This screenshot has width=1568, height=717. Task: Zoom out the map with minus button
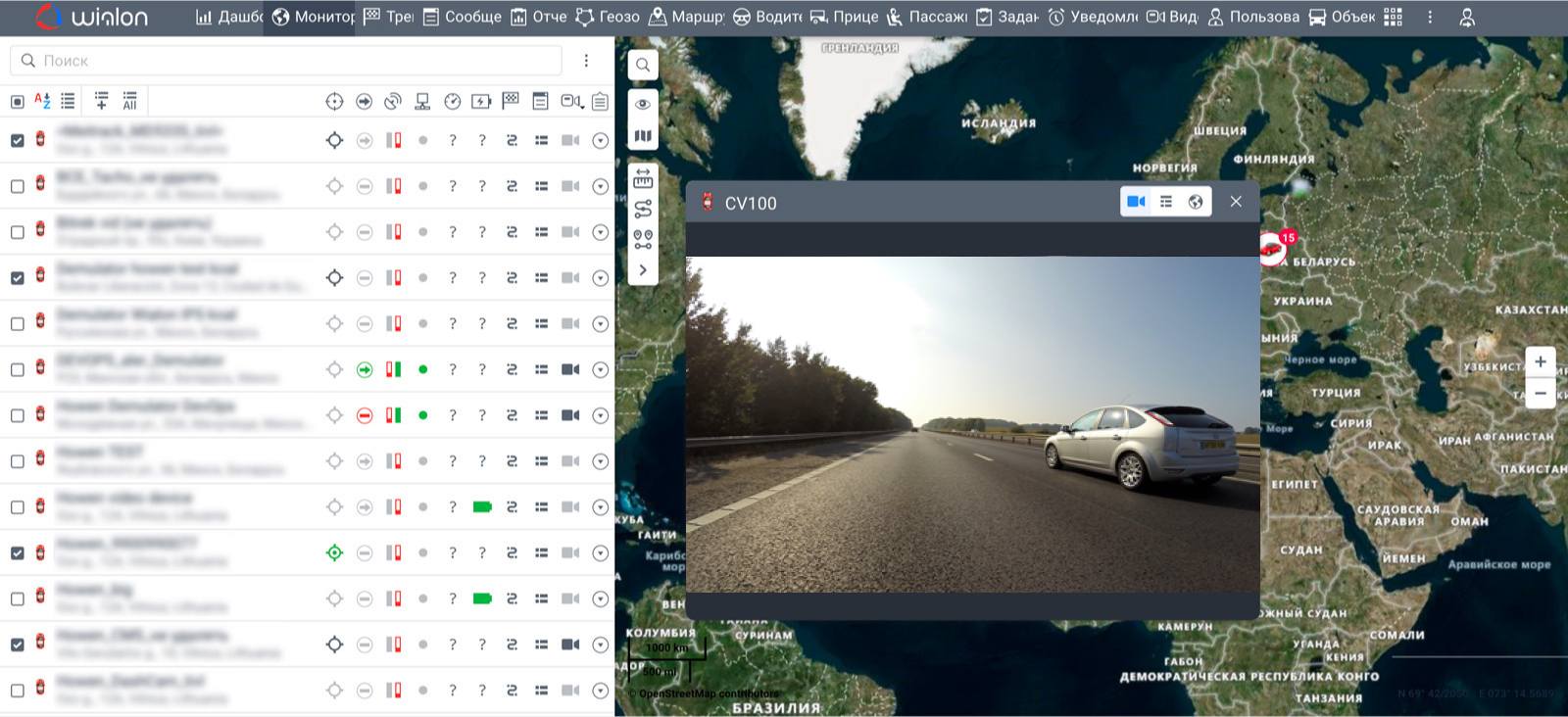click(1541, 393)
